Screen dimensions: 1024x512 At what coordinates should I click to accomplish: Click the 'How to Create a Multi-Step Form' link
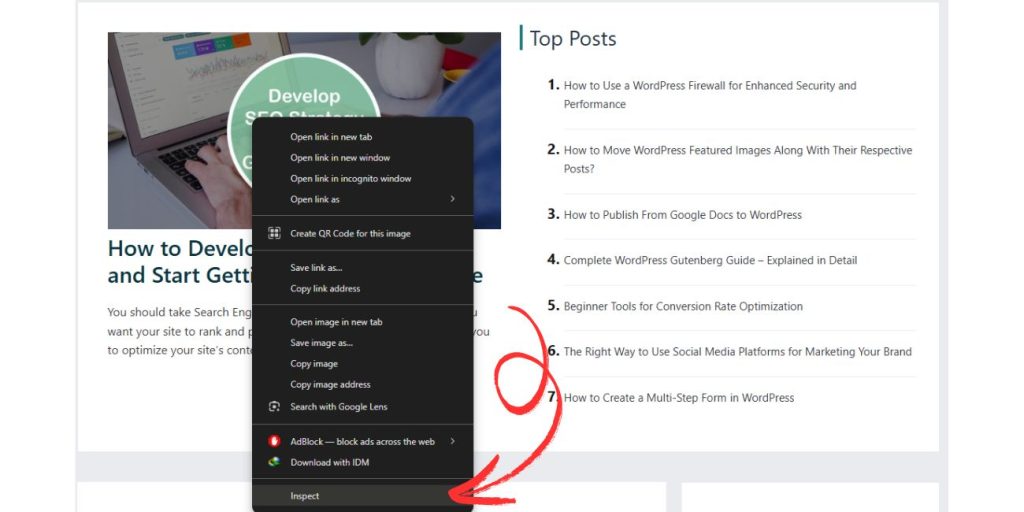pos(679,398)
